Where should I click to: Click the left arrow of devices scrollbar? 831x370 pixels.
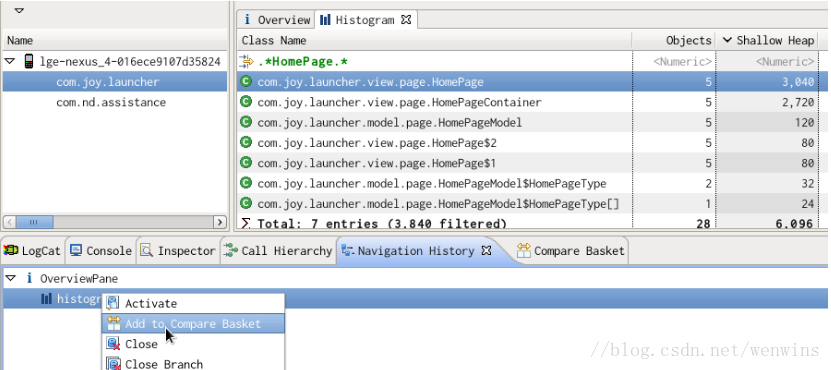(9, 222)
